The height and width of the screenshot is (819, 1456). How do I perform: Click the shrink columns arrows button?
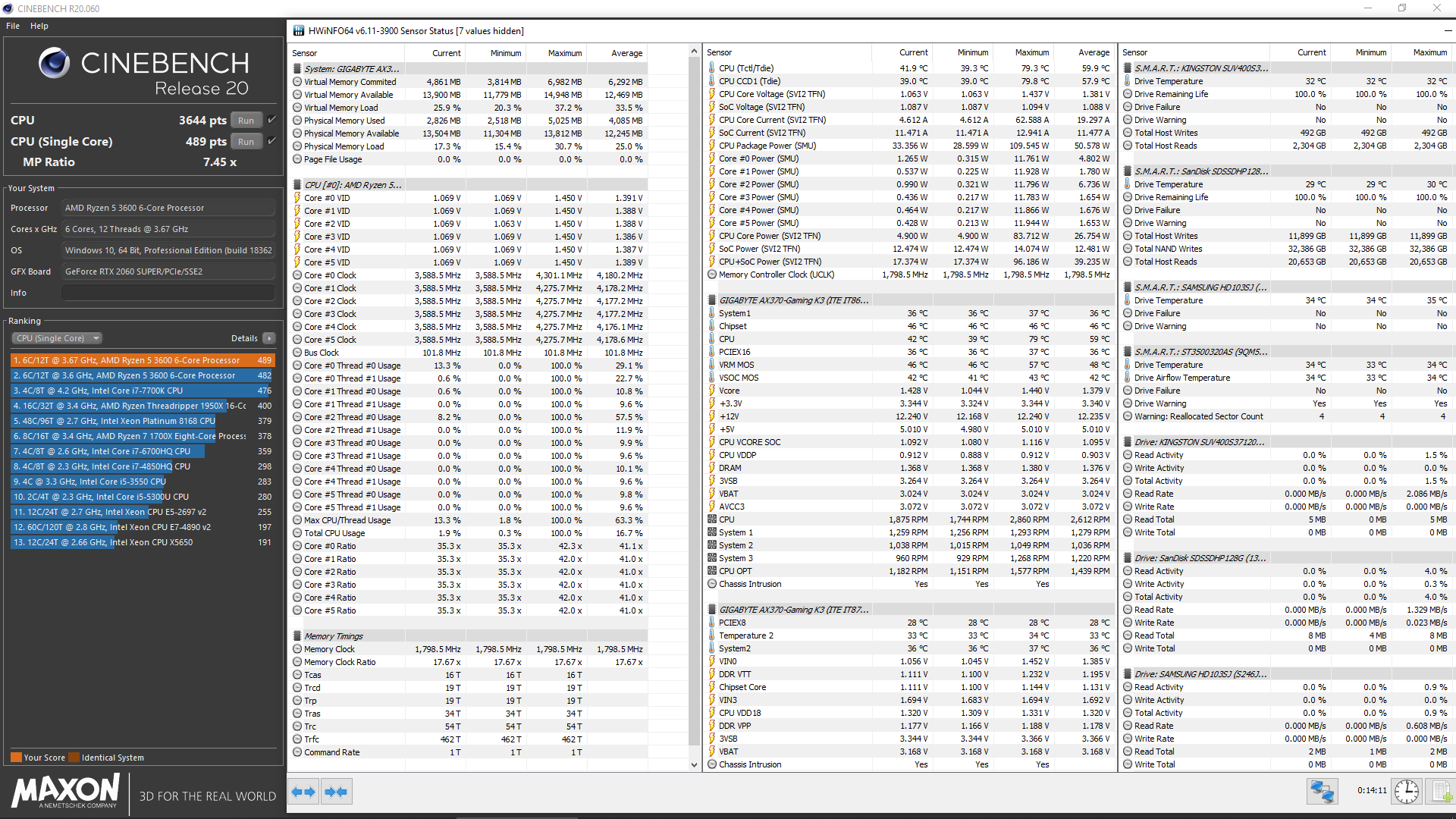(336, 792)
